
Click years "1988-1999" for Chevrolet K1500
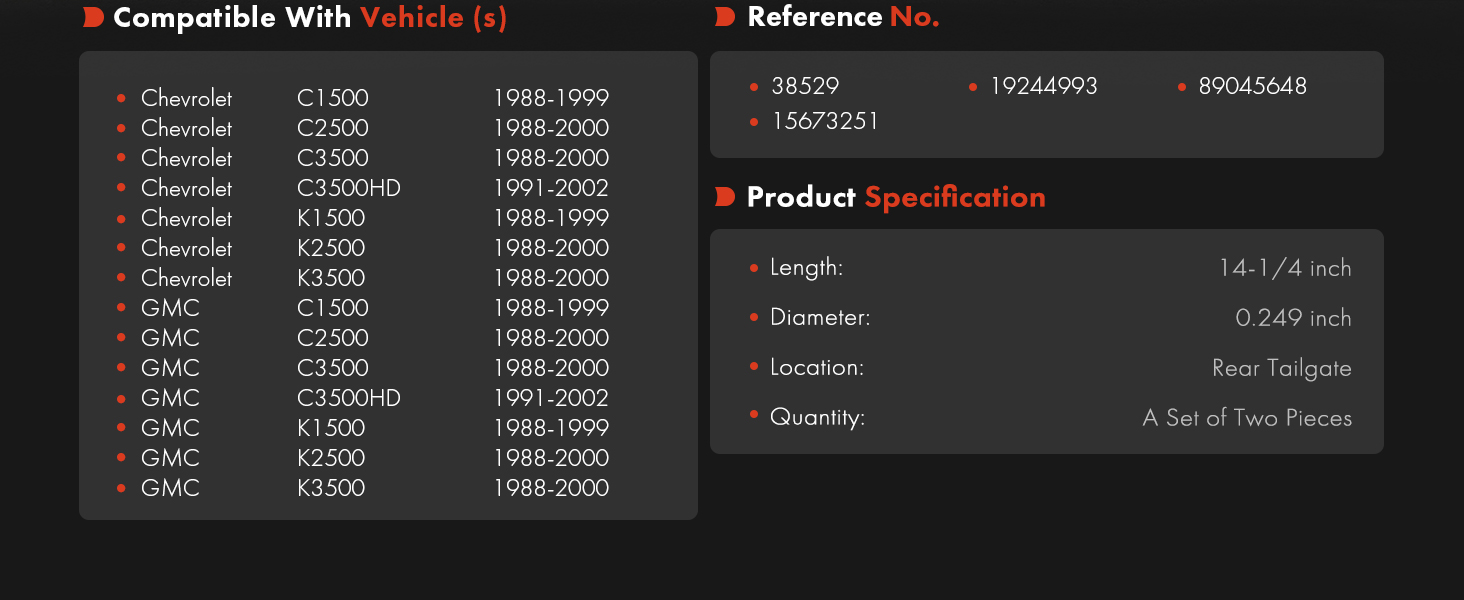(x=551, y=218)
